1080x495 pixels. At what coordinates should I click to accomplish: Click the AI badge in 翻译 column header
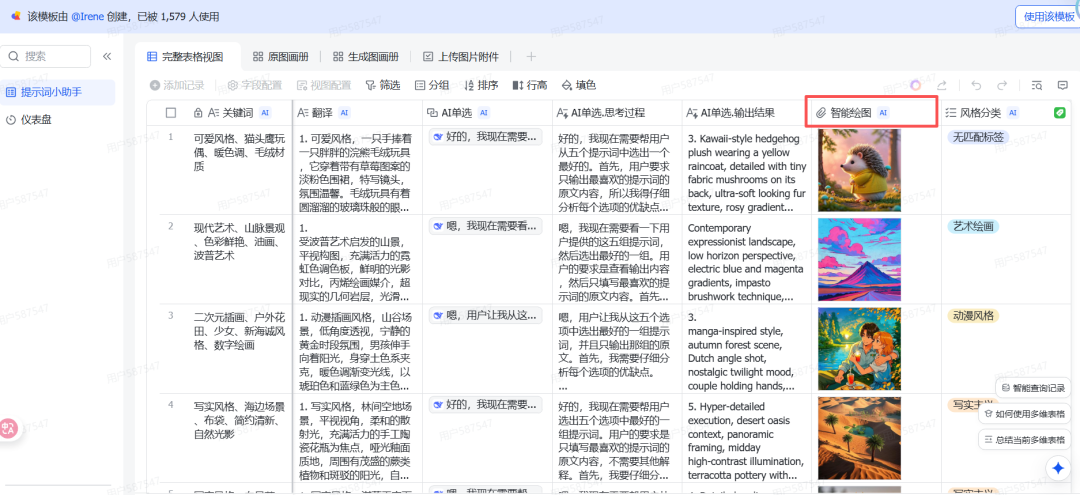click(344, 112)
